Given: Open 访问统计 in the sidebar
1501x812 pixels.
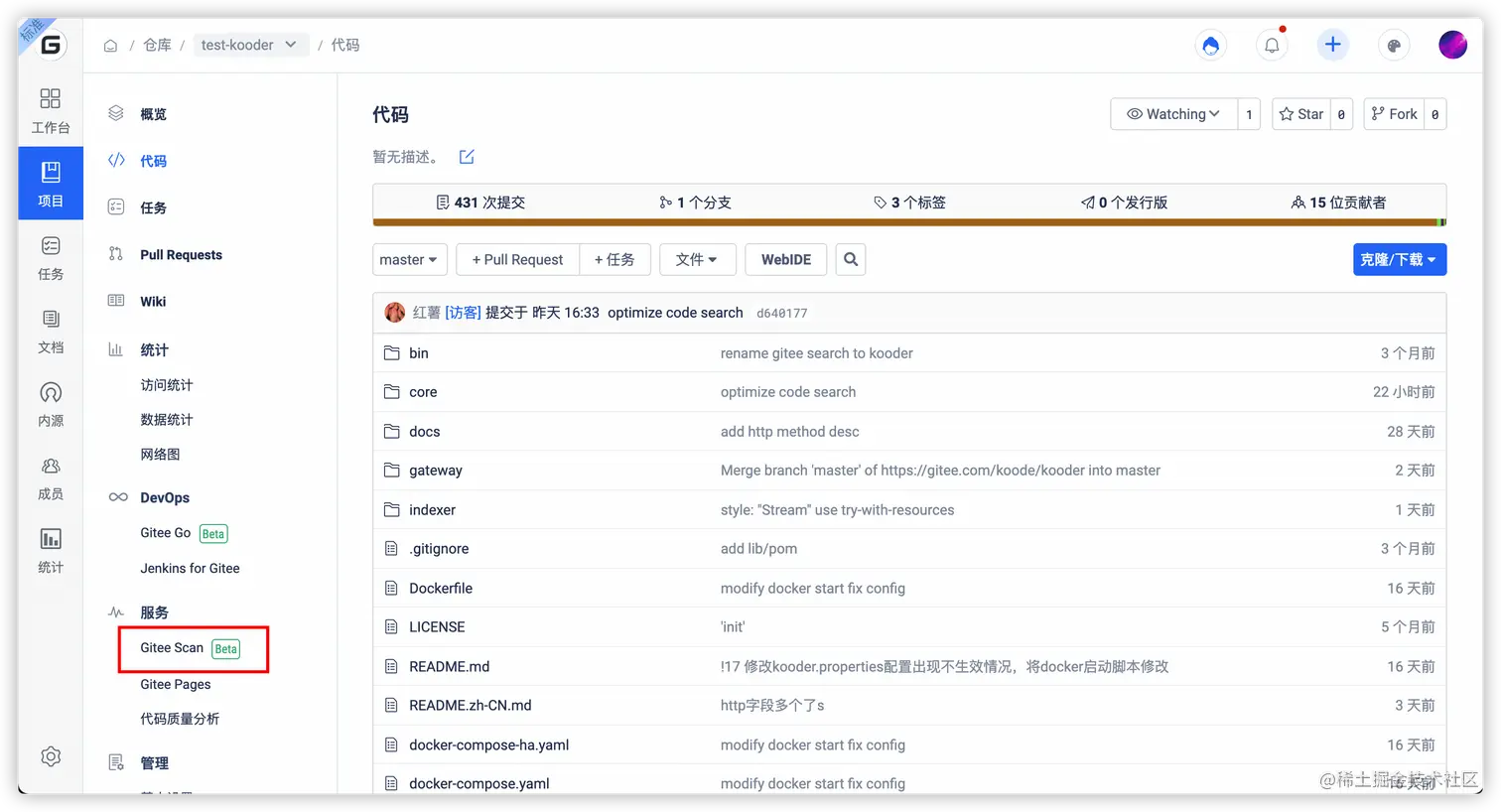Looking at the screenshot, I should click(x=167, y=385).
